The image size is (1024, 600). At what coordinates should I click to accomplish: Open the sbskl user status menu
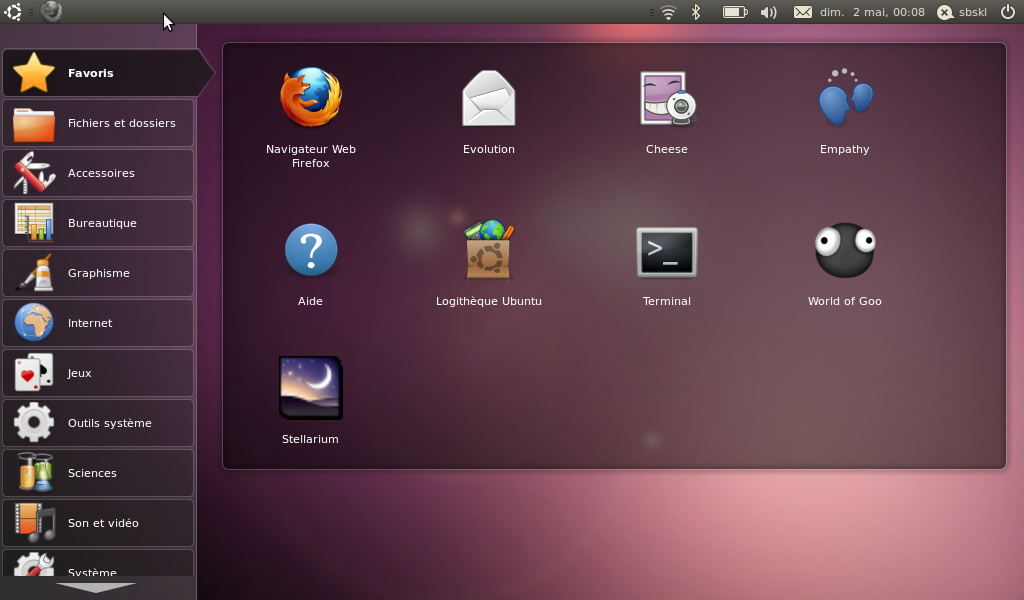tap(962, 12)
